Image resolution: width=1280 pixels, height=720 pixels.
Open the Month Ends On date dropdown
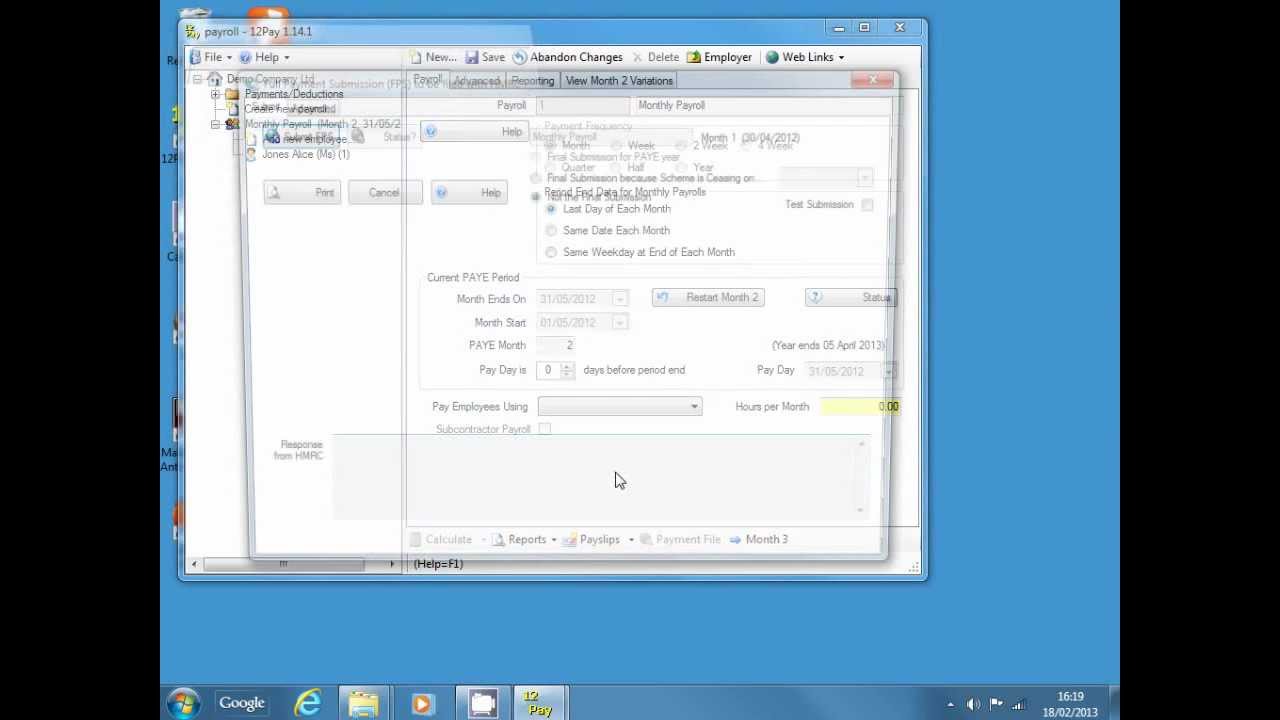pos(620,299)
